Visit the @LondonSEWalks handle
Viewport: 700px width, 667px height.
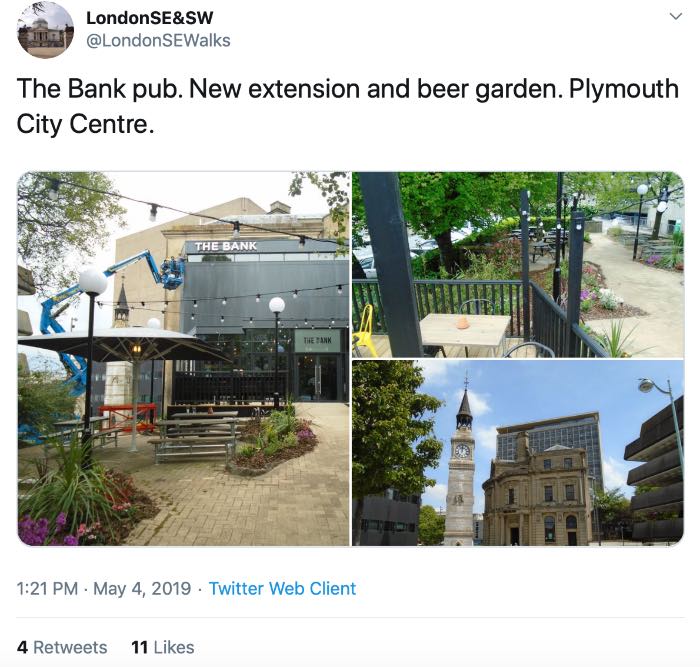click(x=158, y=41)
